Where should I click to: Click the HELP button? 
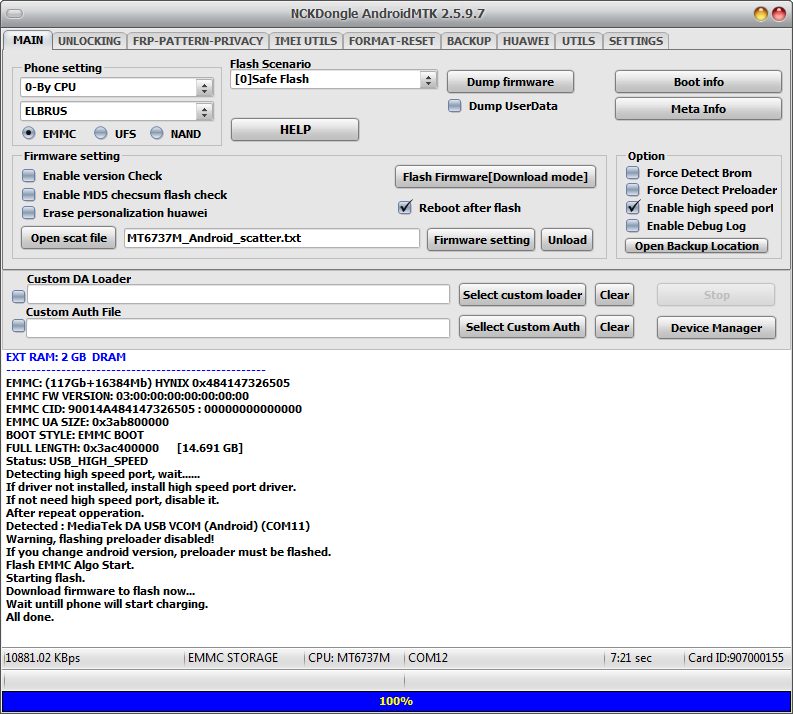295,130
